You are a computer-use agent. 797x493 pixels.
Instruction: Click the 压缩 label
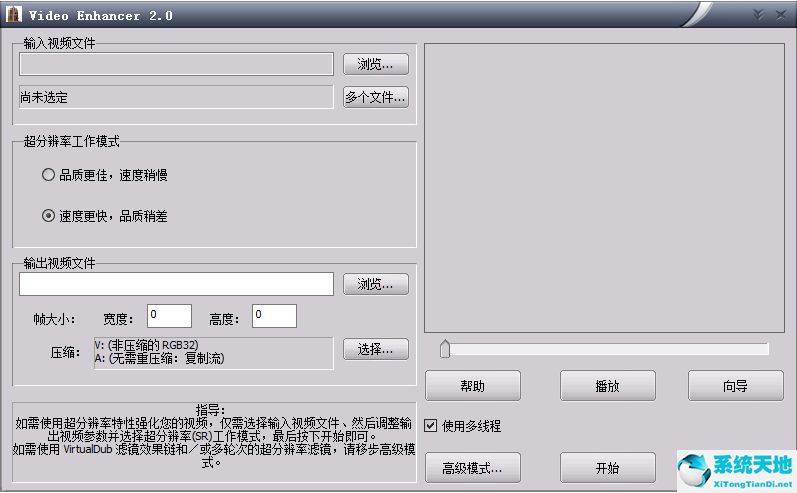65,352
